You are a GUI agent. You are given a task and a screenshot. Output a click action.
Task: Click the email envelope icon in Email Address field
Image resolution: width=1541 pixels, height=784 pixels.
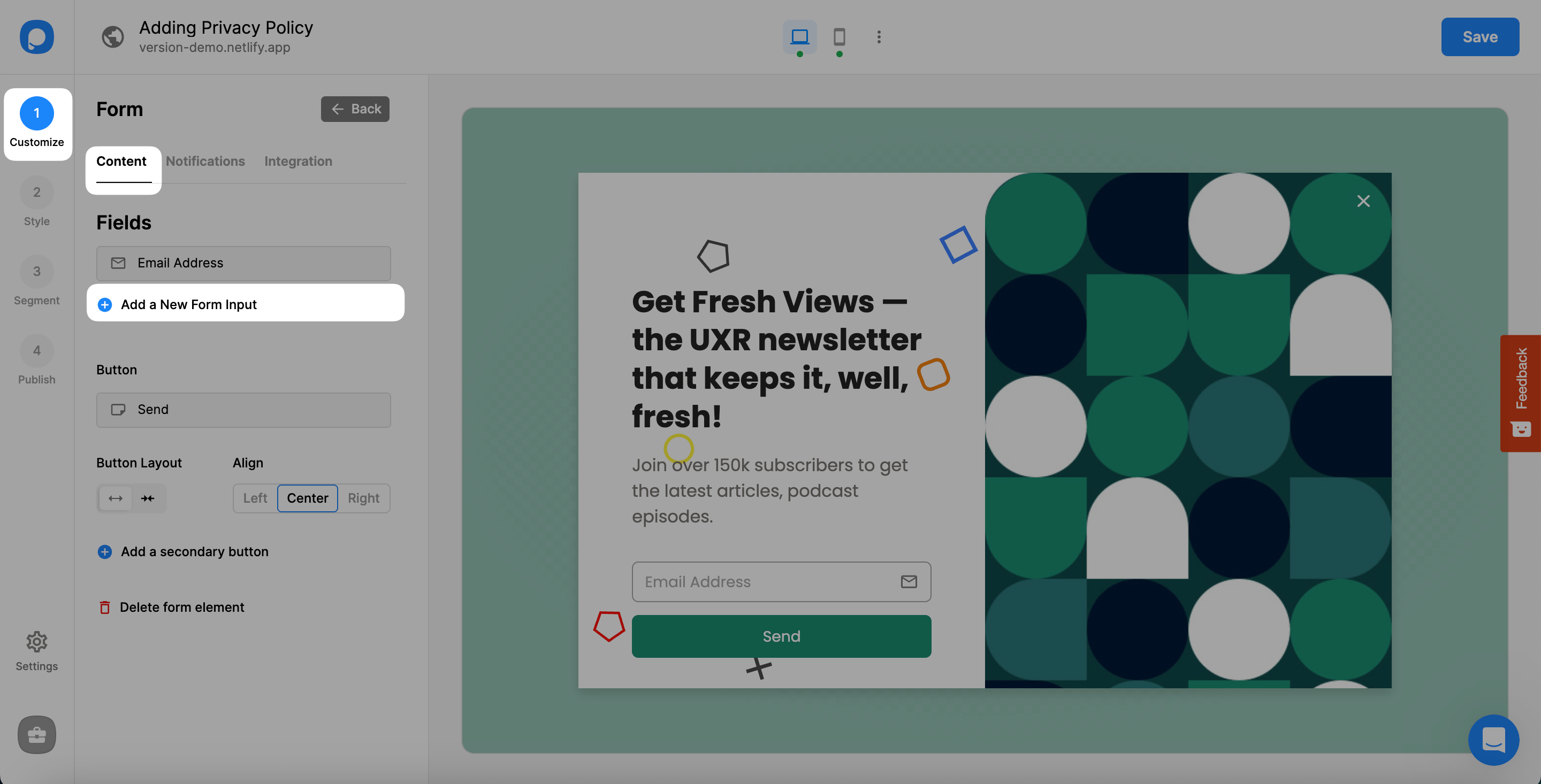pos(908,581)
